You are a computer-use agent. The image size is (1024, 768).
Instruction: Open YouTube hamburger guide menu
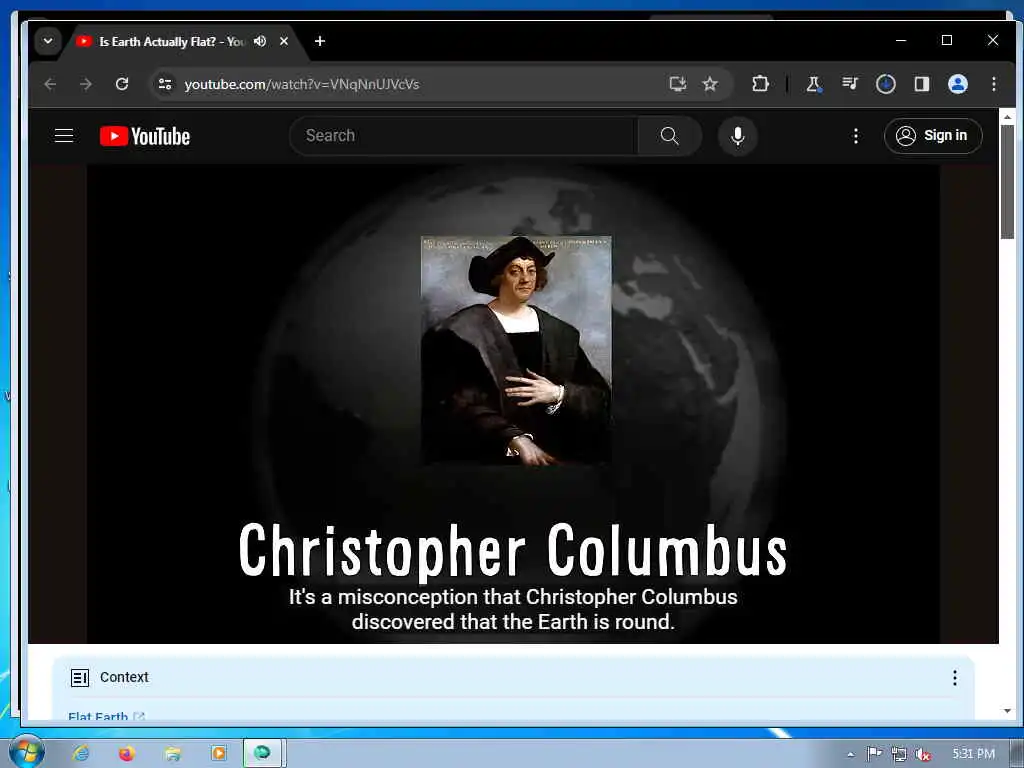tap(64, 136)
